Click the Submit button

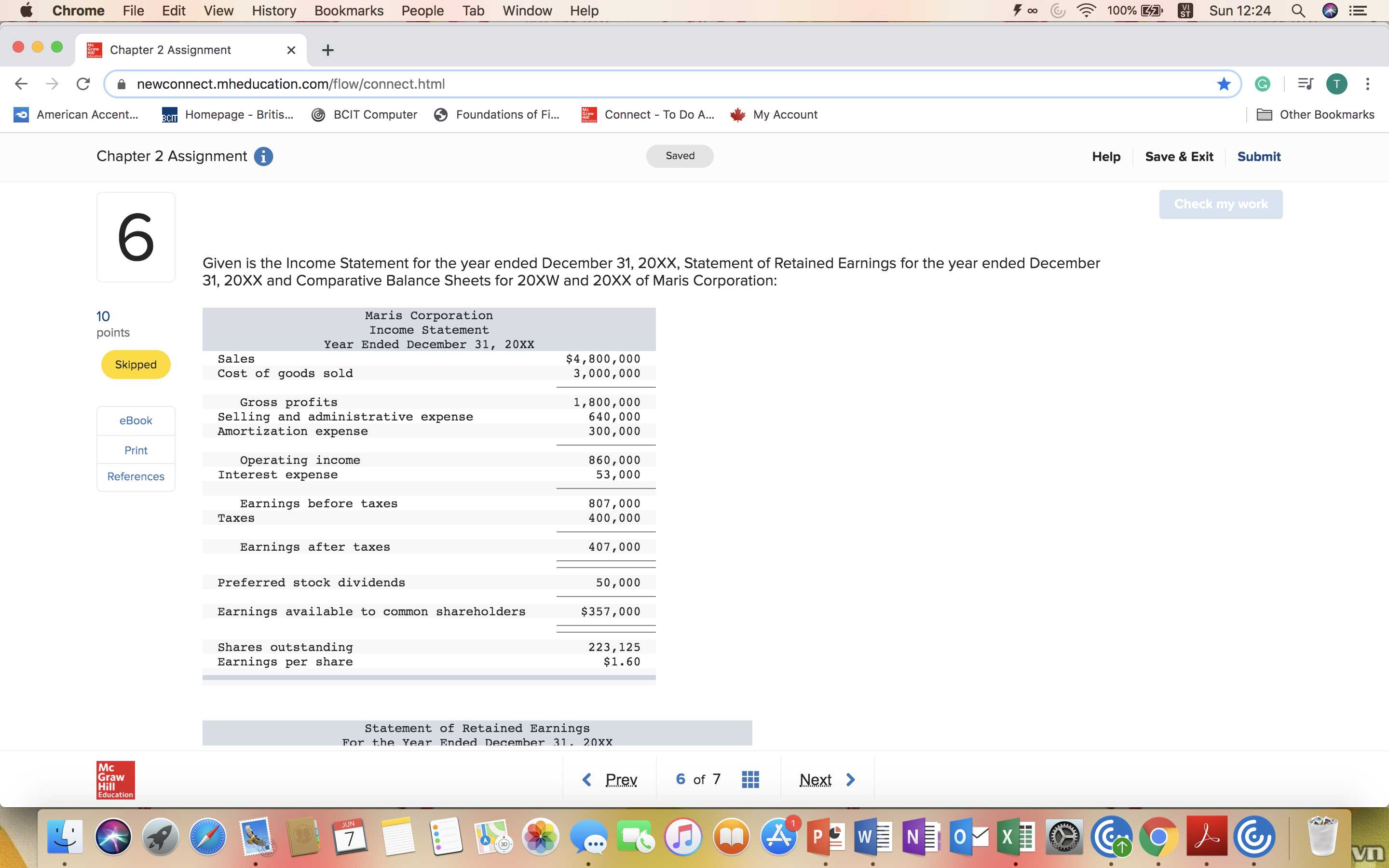click(x=1258, y=156)
